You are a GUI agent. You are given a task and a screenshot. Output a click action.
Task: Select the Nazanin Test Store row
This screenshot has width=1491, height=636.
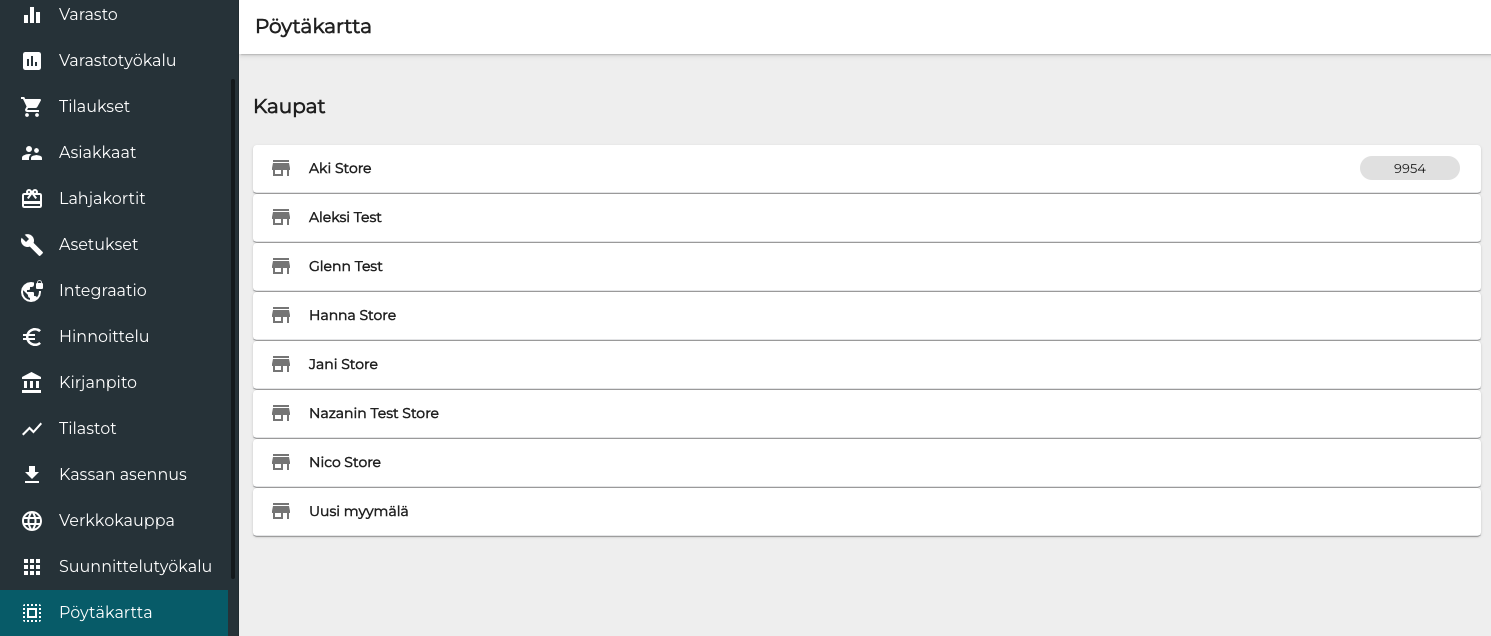pyautogui.click(x=373, y=414)
